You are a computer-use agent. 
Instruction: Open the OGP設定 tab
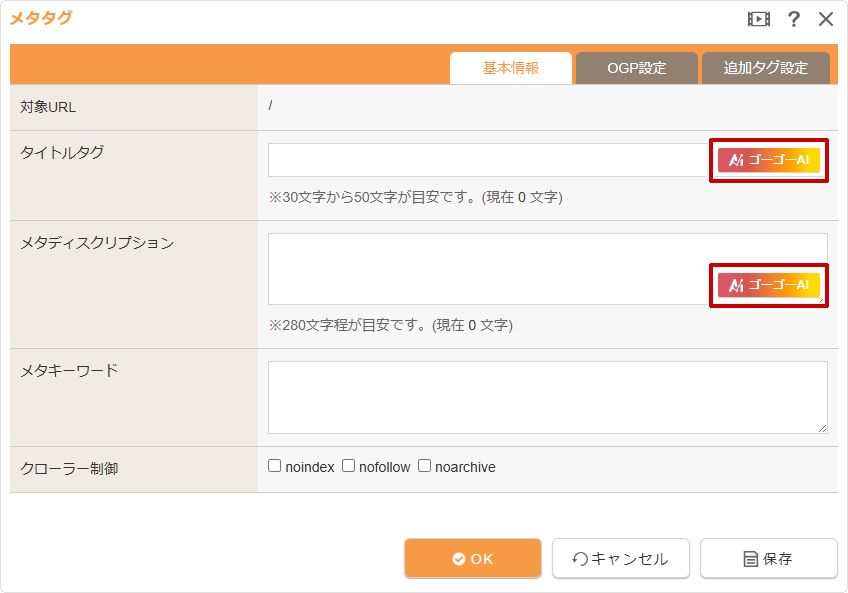click(x=636, y=68)
